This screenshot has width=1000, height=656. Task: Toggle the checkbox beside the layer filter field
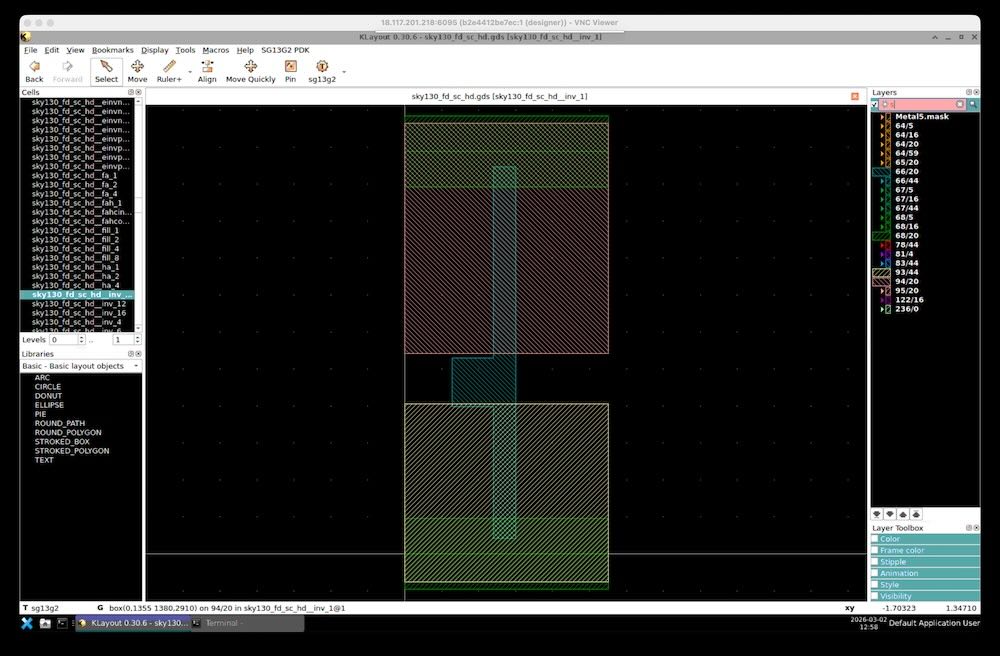(x=875, y=104)
